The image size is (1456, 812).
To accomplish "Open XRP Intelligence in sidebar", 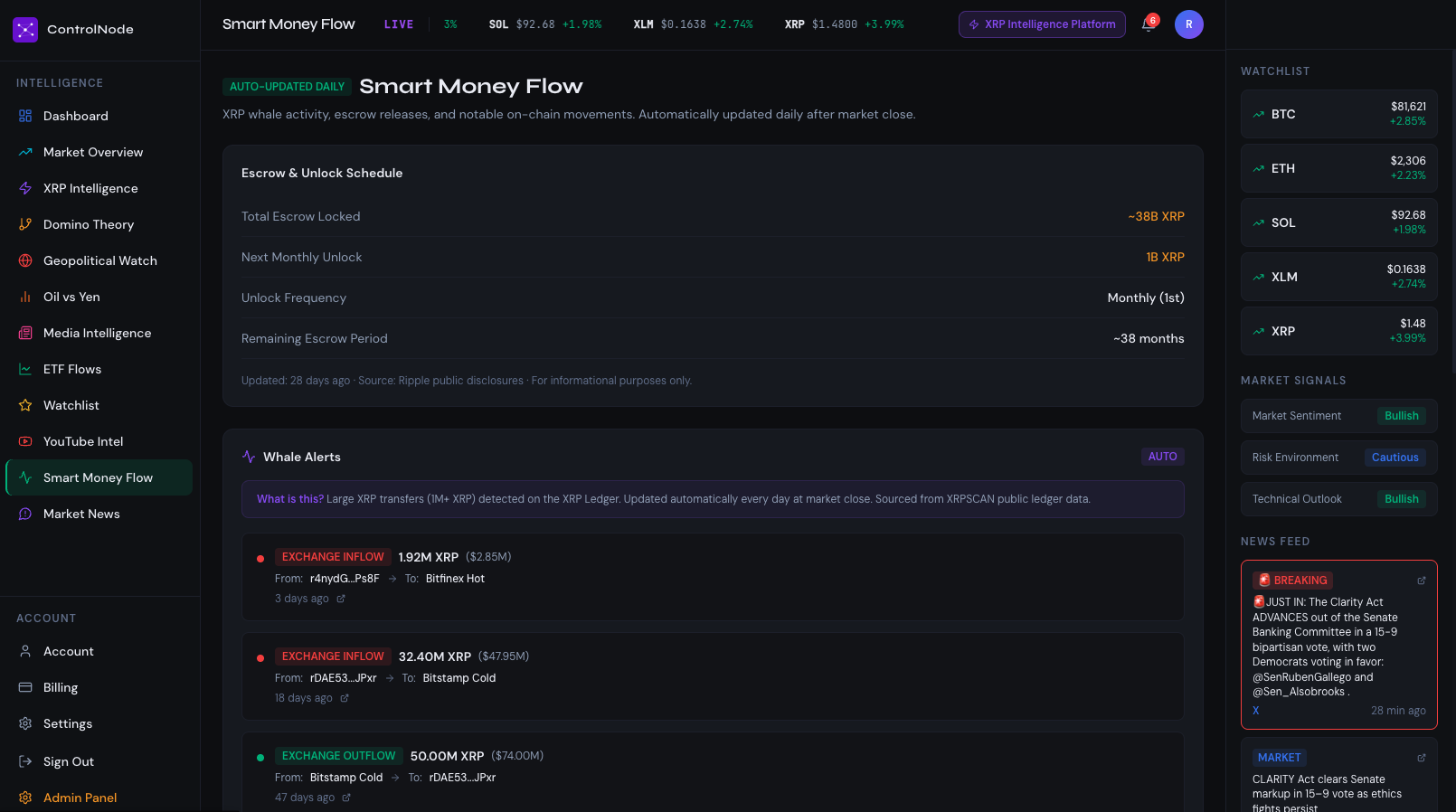I will click(x=99, y=188).
